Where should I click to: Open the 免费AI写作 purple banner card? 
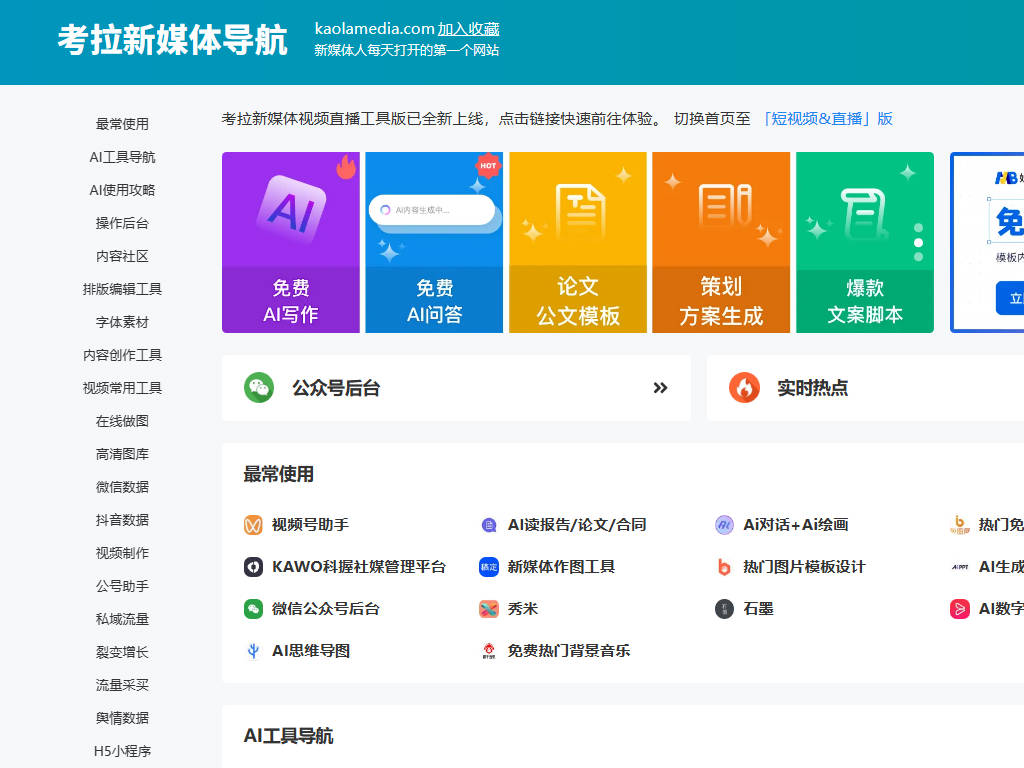290,243
